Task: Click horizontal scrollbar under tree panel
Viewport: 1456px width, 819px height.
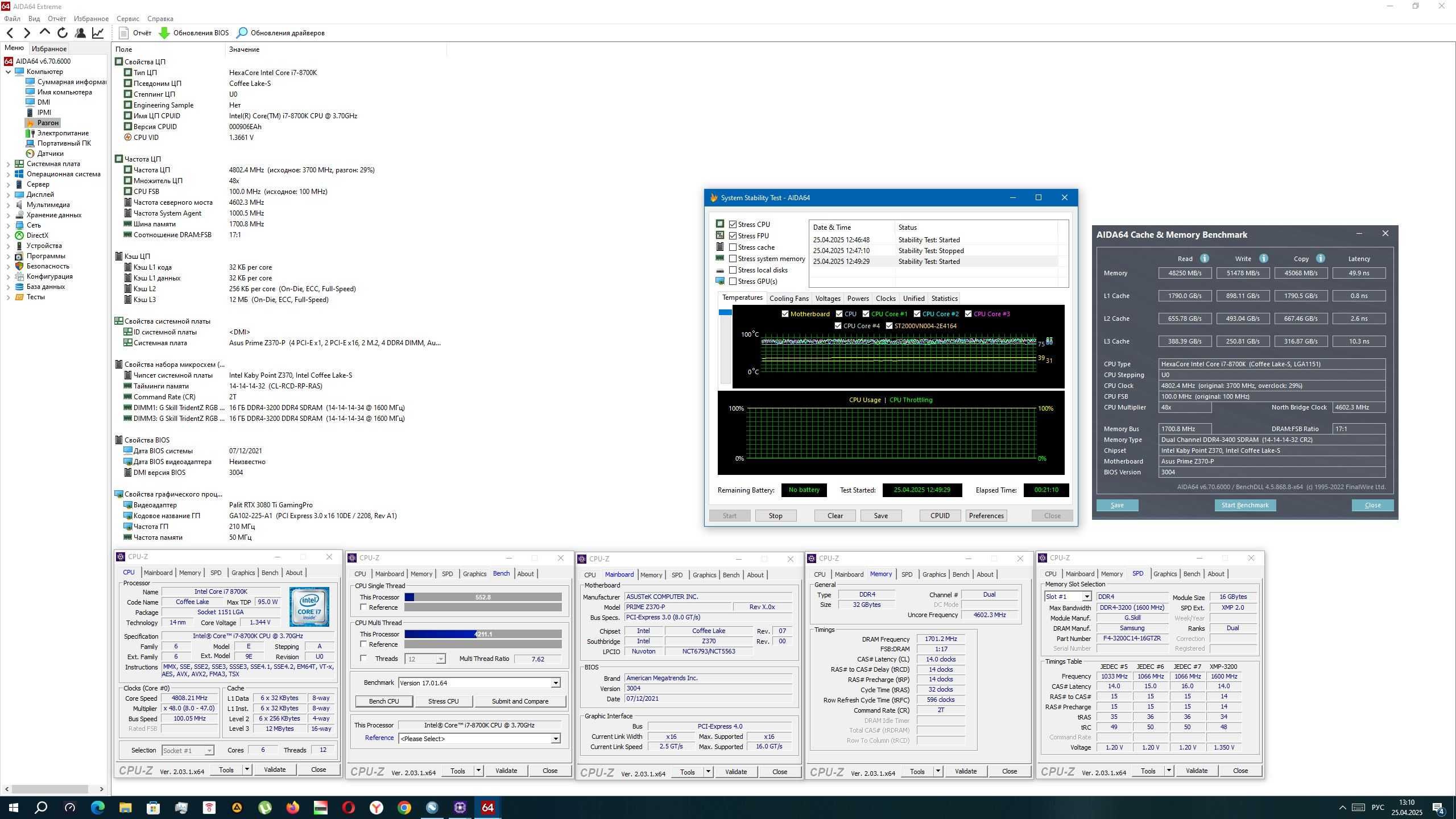Action: pyautogui.click(x=50, y=789)
